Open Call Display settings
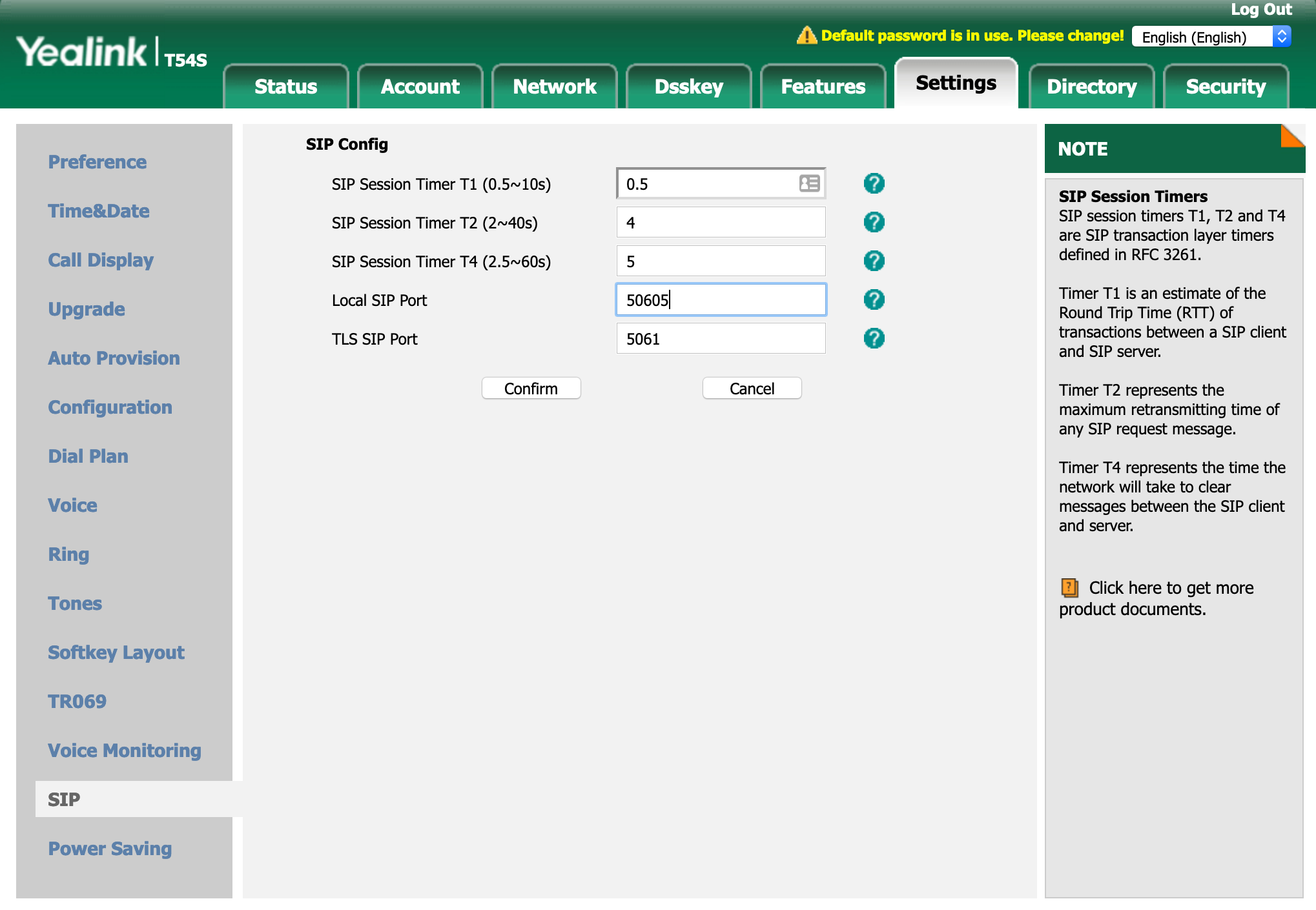This screenshot has height=910, width=1316. (x=101, y=259)
